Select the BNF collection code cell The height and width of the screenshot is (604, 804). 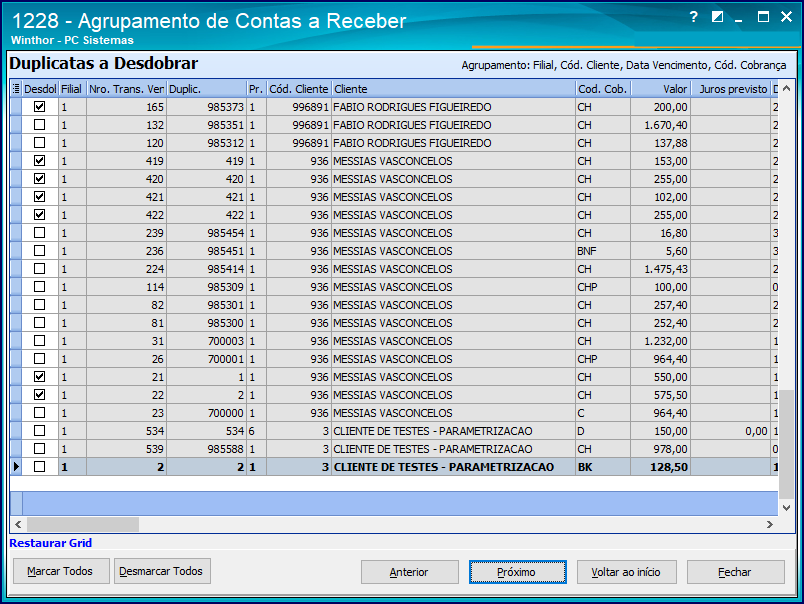click(x=603, y=251)
